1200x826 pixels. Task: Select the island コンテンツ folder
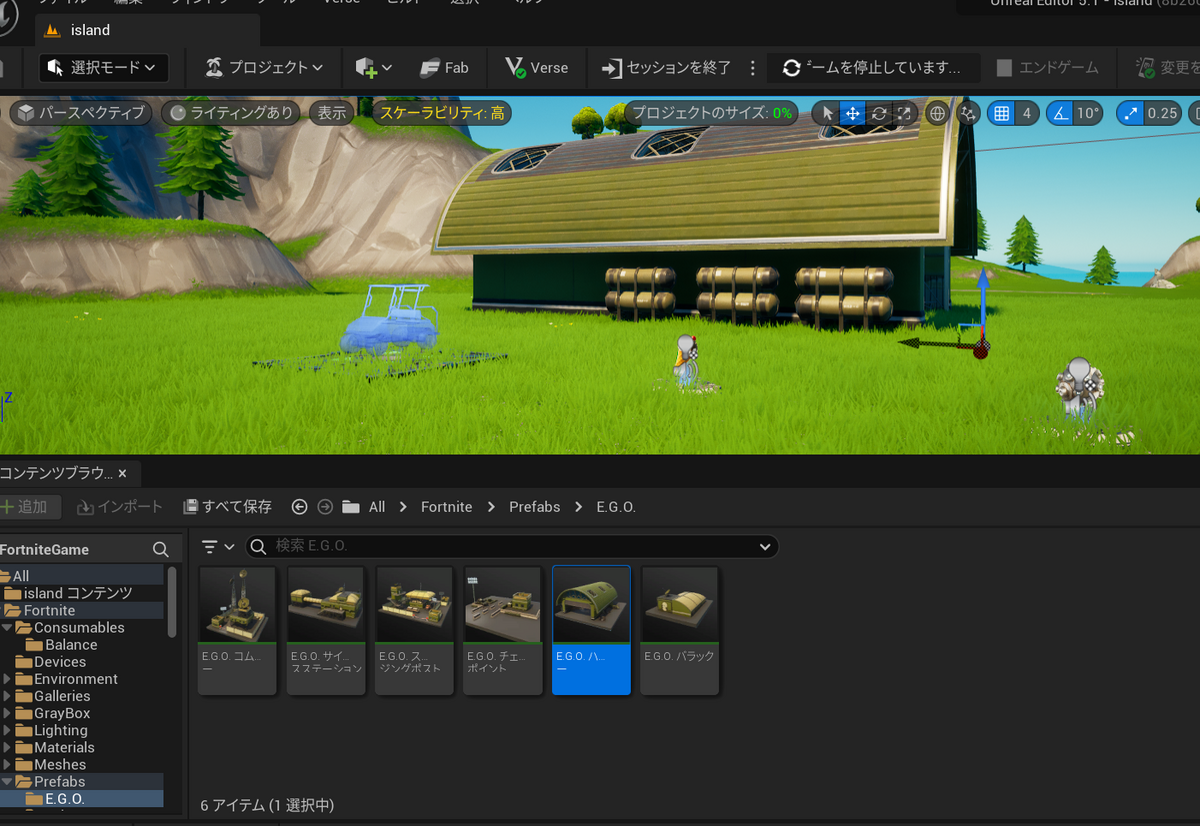(78, 593)
